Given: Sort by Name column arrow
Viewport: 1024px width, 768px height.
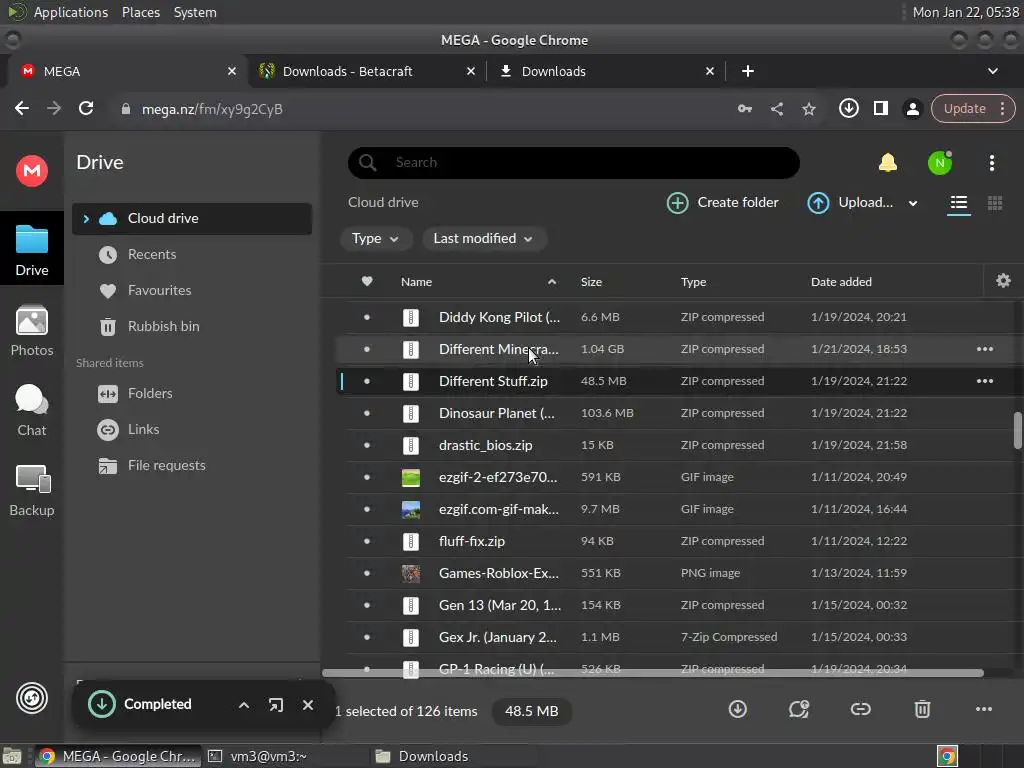Looking at the screenshot, I should [x=552, y=281].
